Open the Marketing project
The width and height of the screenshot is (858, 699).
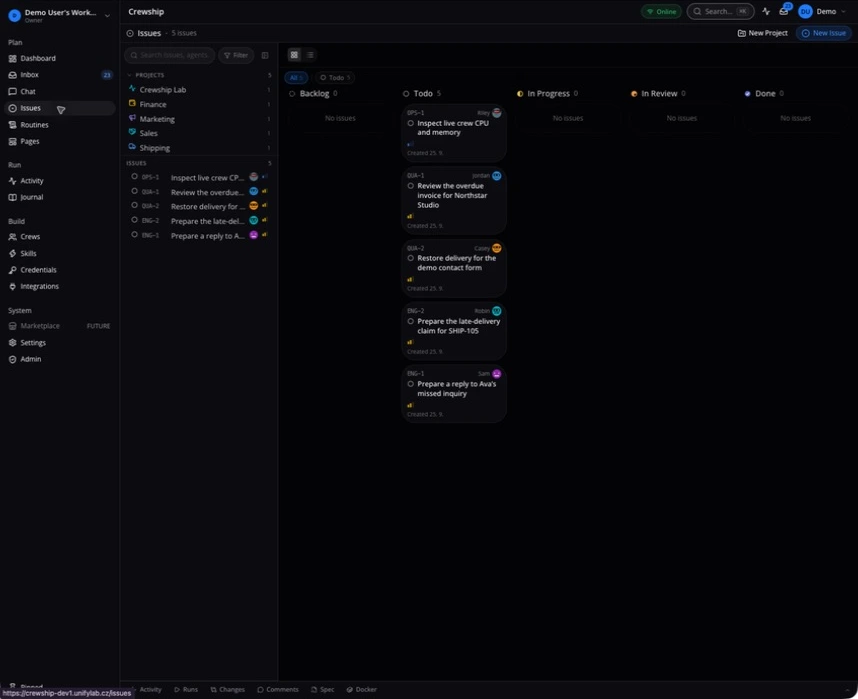coord(200,119)
